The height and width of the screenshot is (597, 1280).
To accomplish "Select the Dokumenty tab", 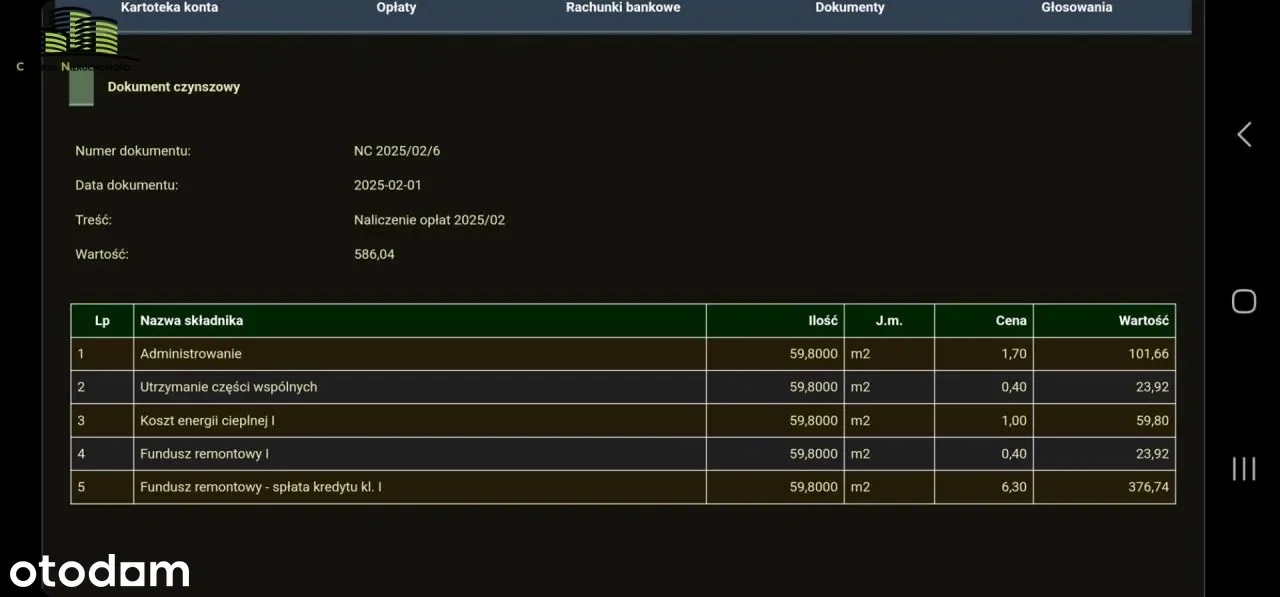I will click(850, 8).
